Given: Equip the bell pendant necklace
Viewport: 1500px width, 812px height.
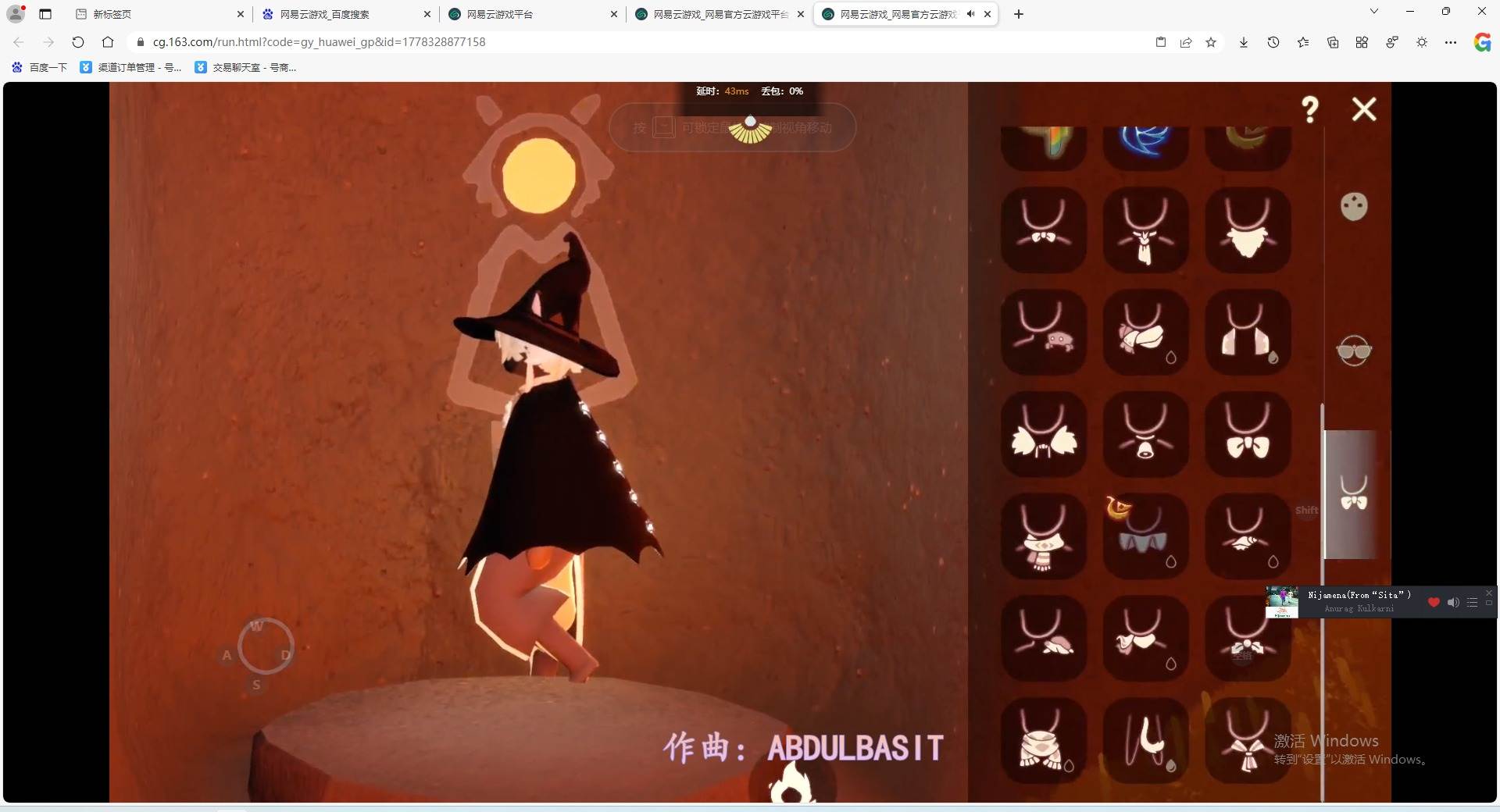Looking at the screenshot, I should [x=1145, y=434].
